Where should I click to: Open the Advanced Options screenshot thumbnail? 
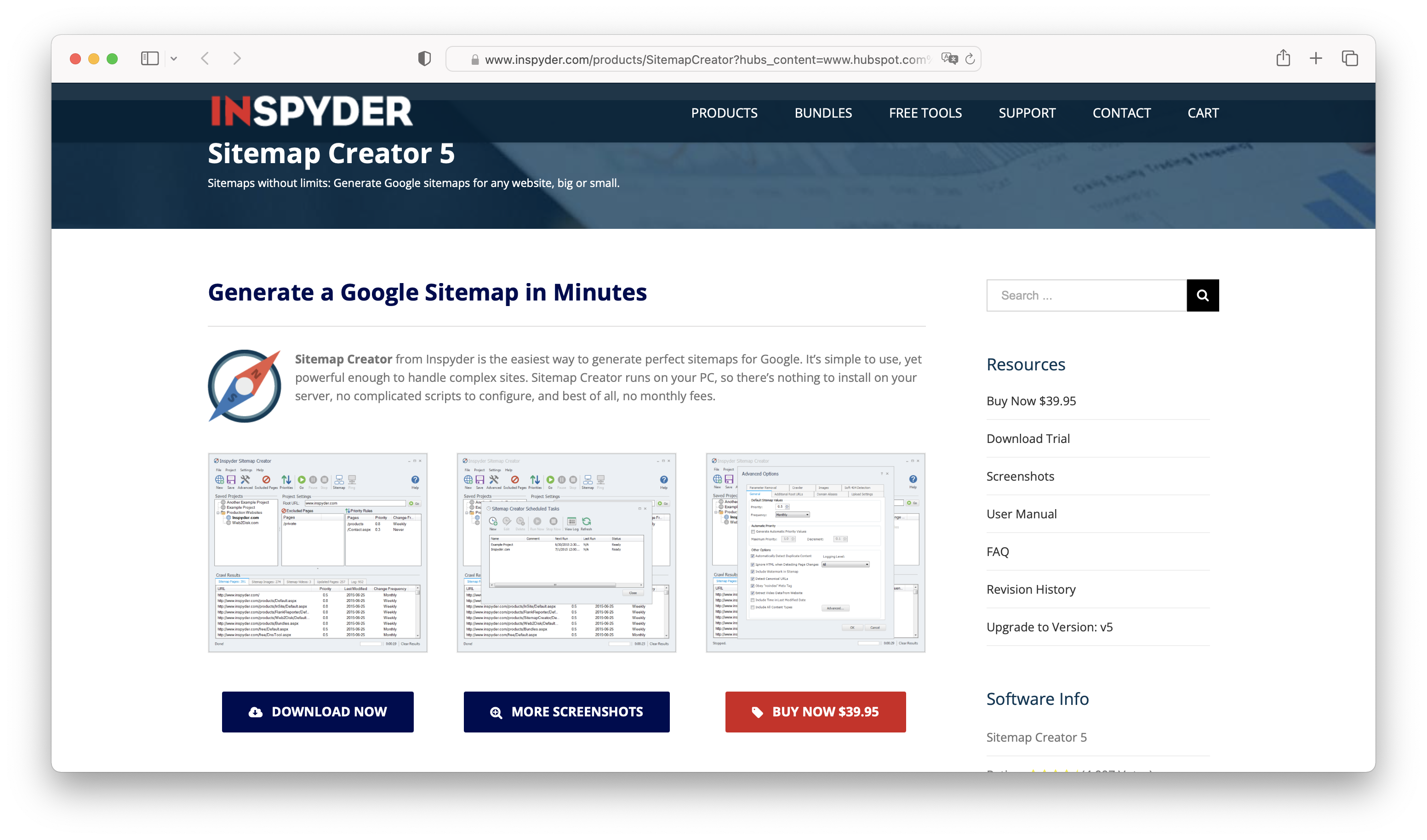[815, 552]
